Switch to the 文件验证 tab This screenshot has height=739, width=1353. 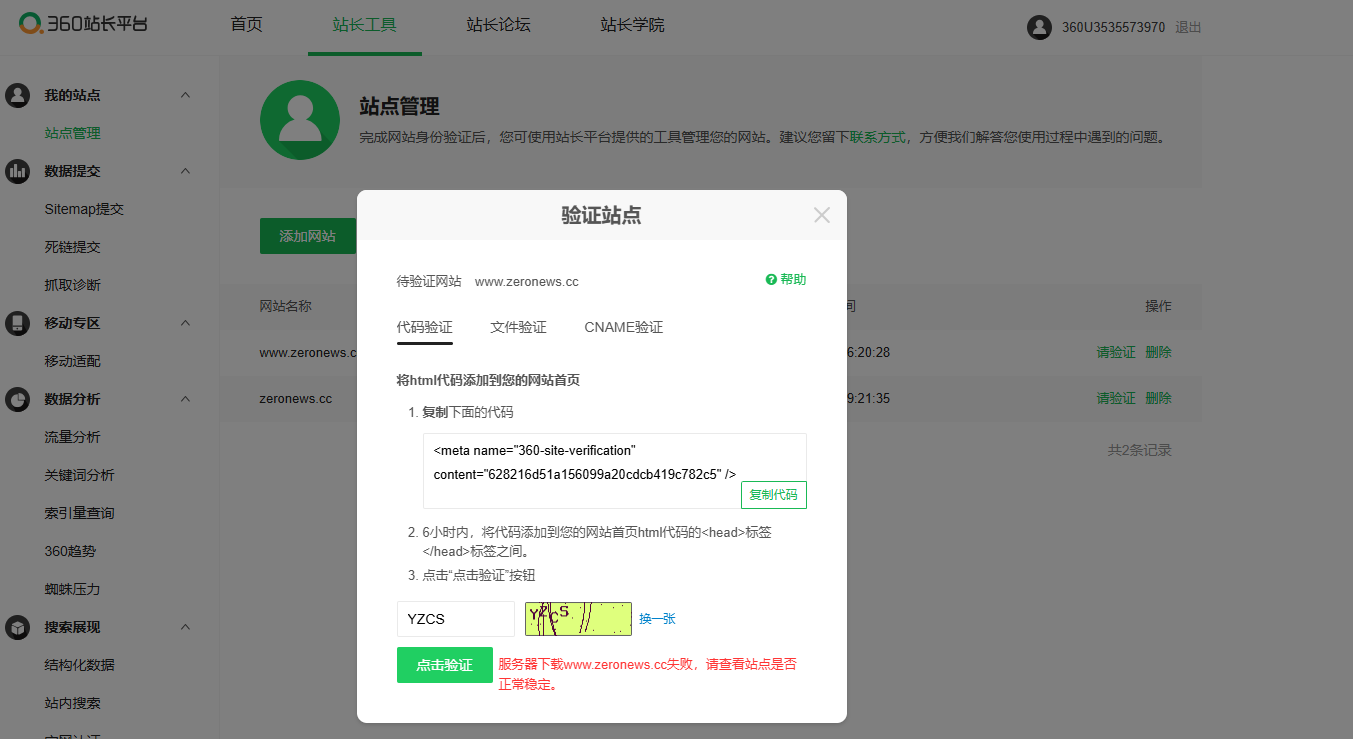518,328
